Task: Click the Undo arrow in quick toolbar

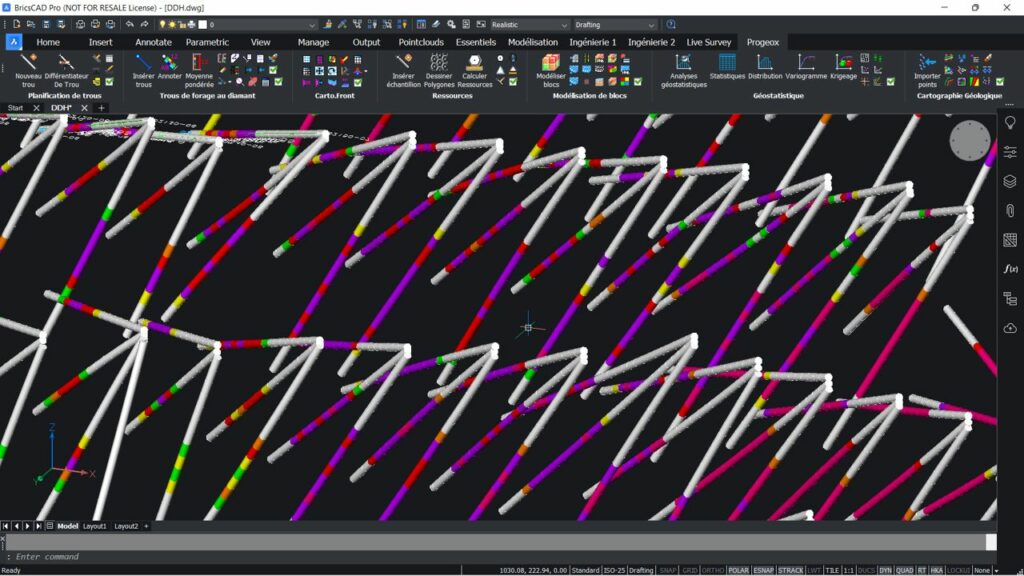Action: click(x=129, y=24)
